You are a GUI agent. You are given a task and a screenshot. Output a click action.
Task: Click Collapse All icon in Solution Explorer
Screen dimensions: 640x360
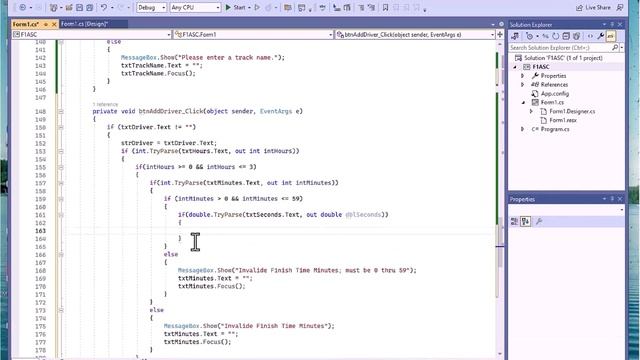[566, 36]
